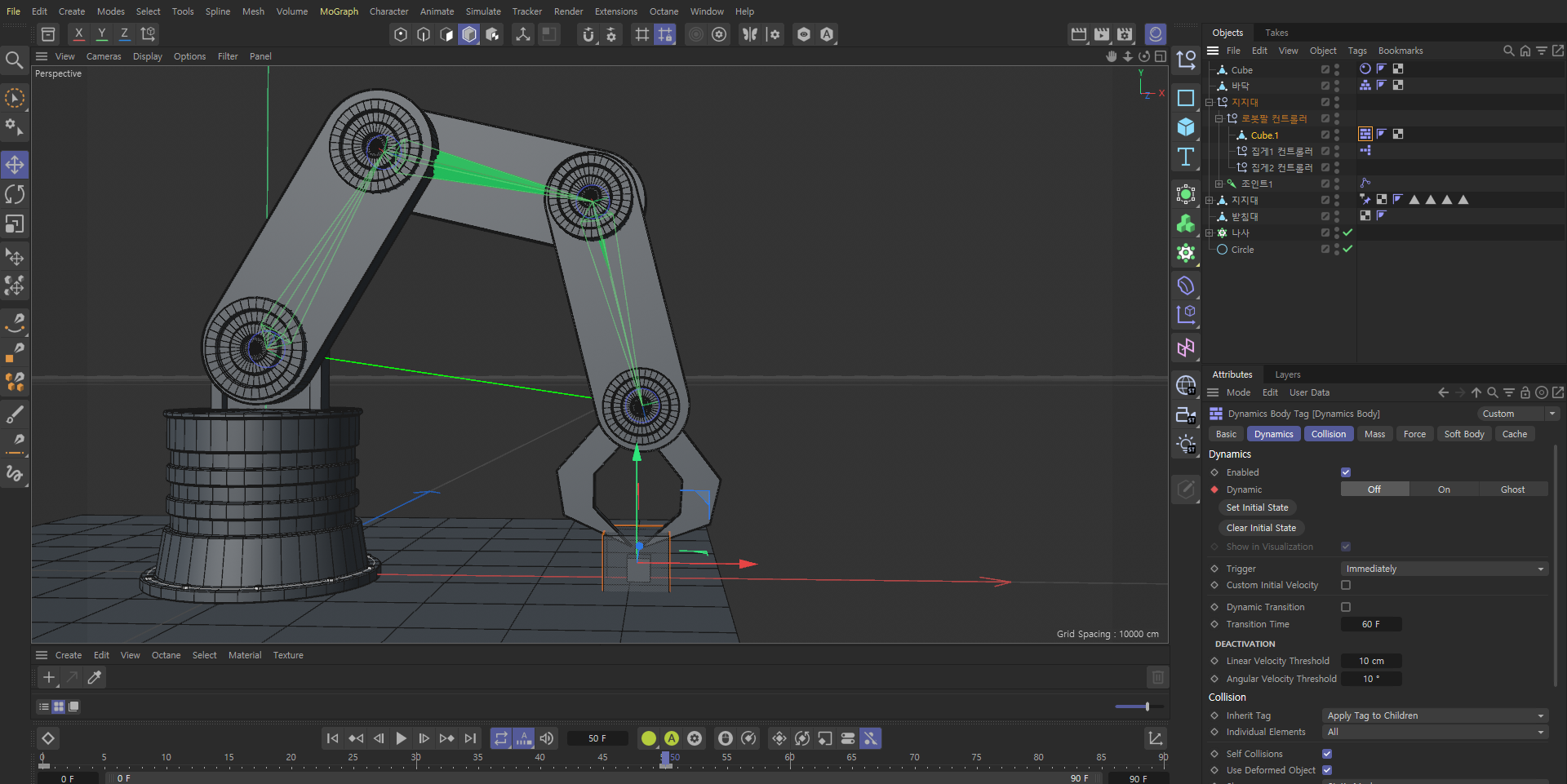
Task: Expand the white 지지대 object row
Action: click(x=1210, y=200)
